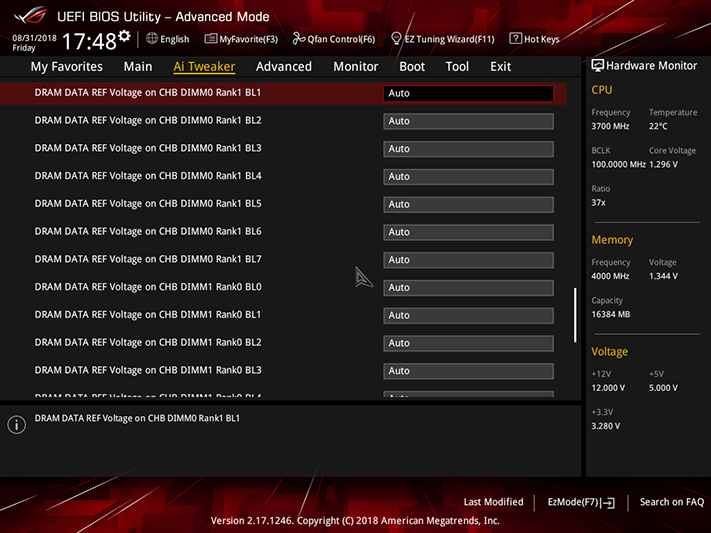Viewport: 711px width, 533px height.
Task: Click +3.3V reading 3.280 V
Action: coord(606,426)
